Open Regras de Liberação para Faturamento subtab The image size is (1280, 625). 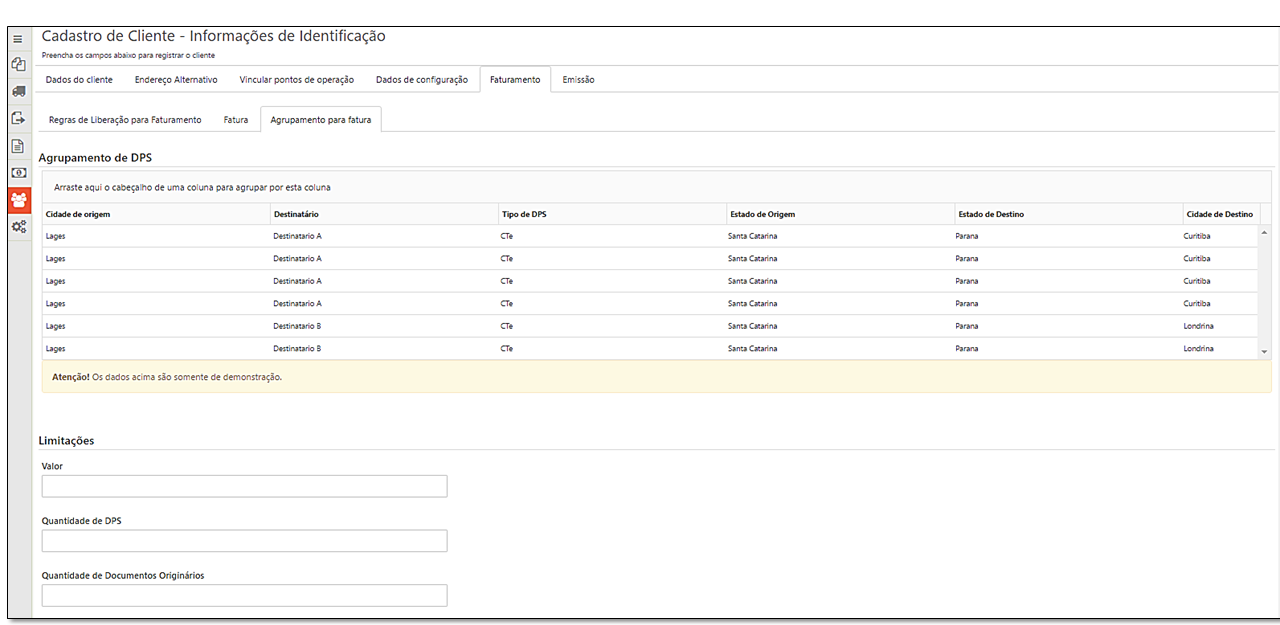click(x=125, y=120)
